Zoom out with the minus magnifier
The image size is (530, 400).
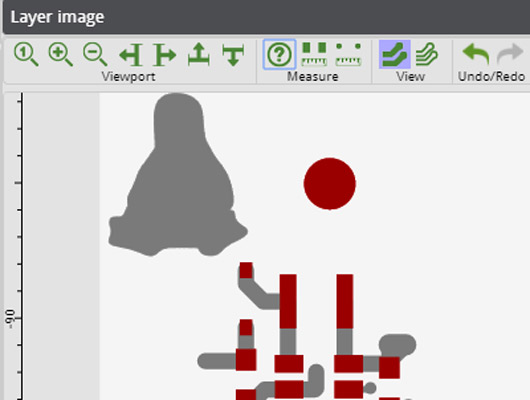click(95, 54)
